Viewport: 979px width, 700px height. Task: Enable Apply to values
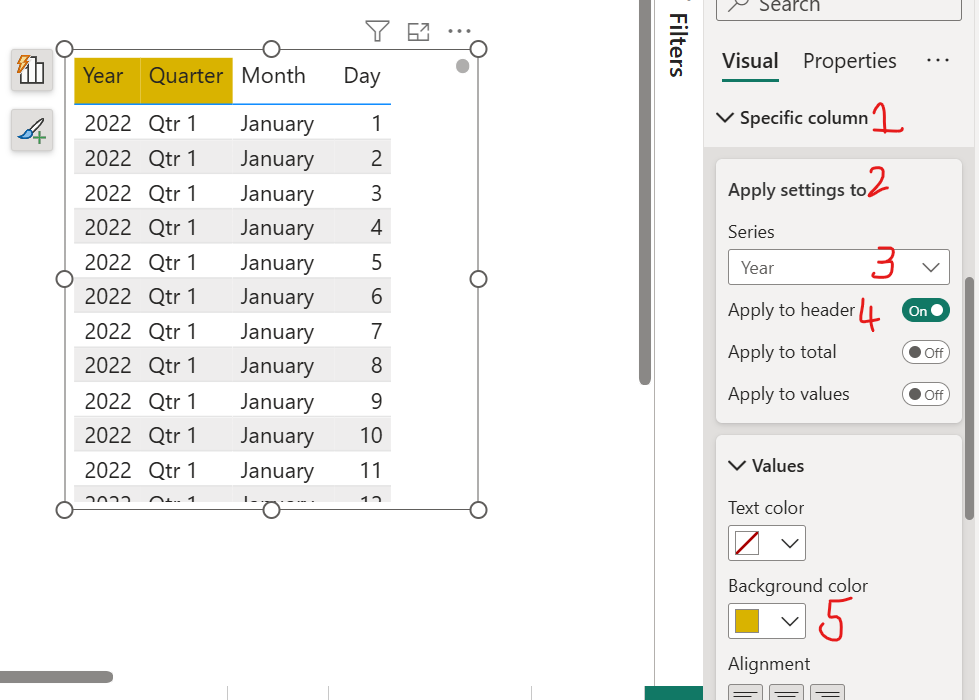point(925,394)
